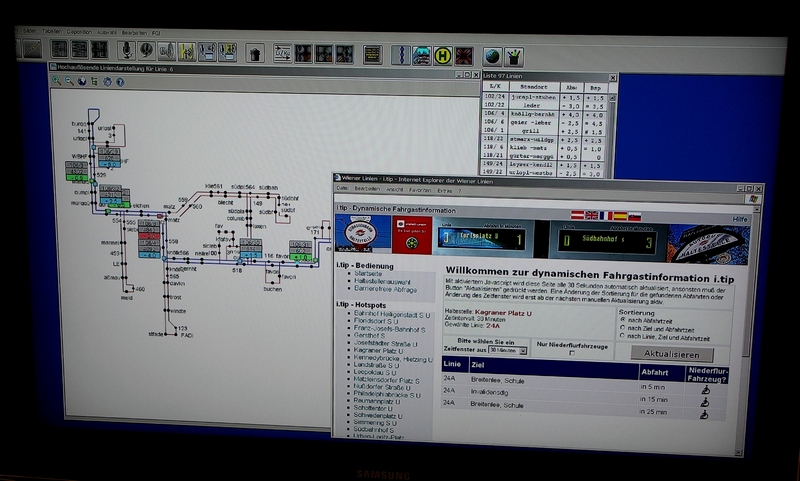Click the blue vertical line-diagram icon
This screenshot has height=481, width=800.
pos(401,55)
